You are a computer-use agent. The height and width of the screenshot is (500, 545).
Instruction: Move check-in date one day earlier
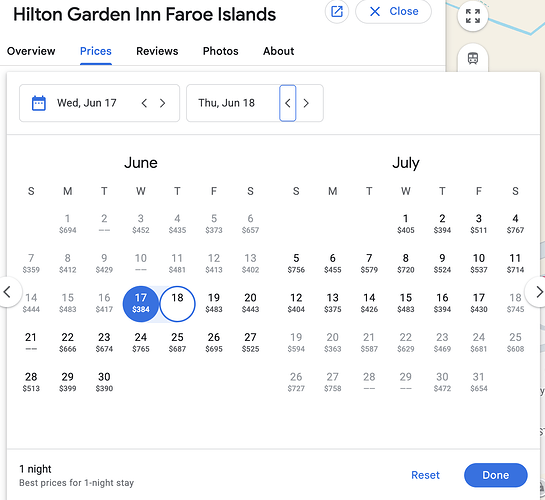(x=145, y=103)
